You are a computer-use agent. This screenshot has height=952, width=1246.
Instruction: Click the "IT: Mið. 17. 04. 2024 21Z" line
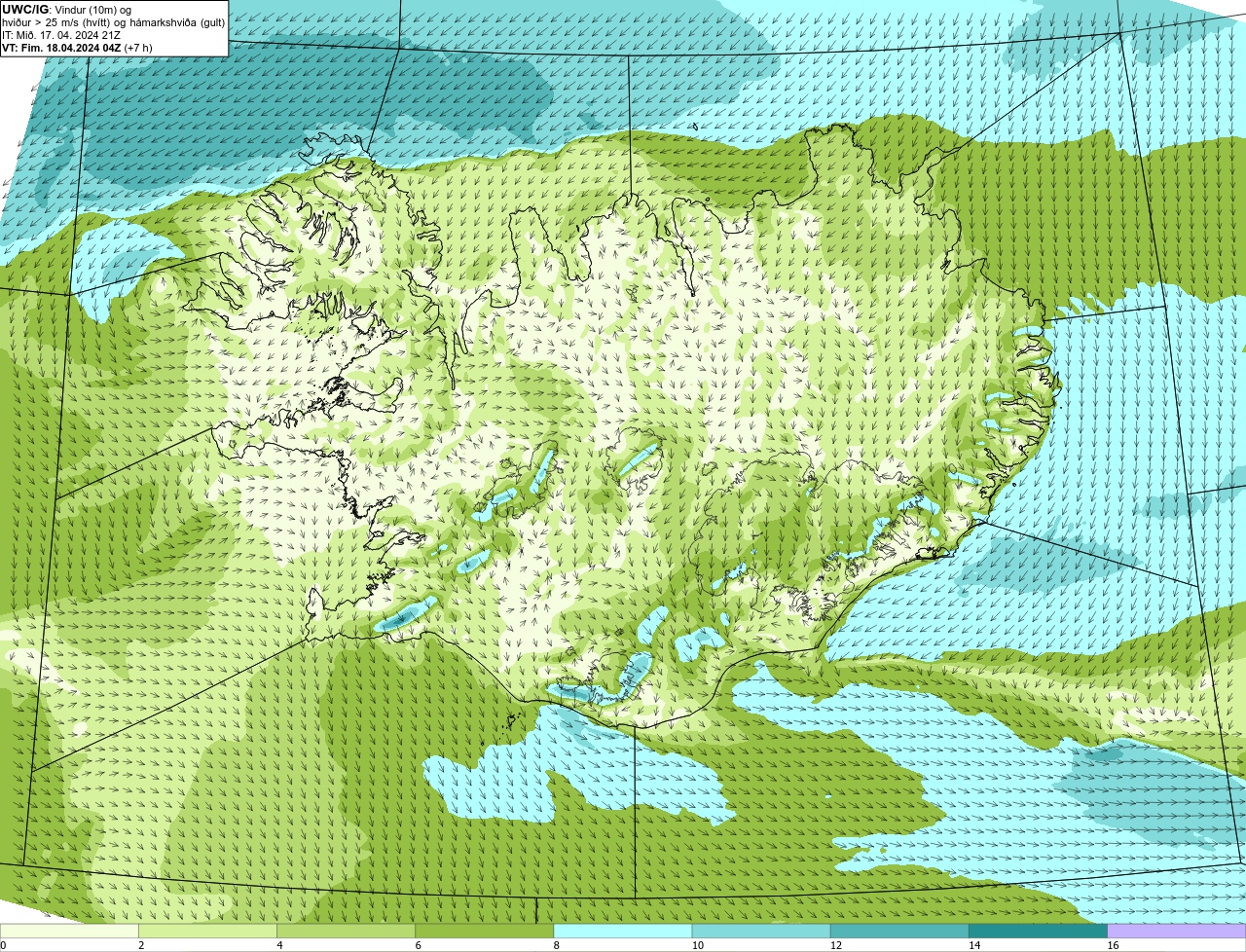61,35
